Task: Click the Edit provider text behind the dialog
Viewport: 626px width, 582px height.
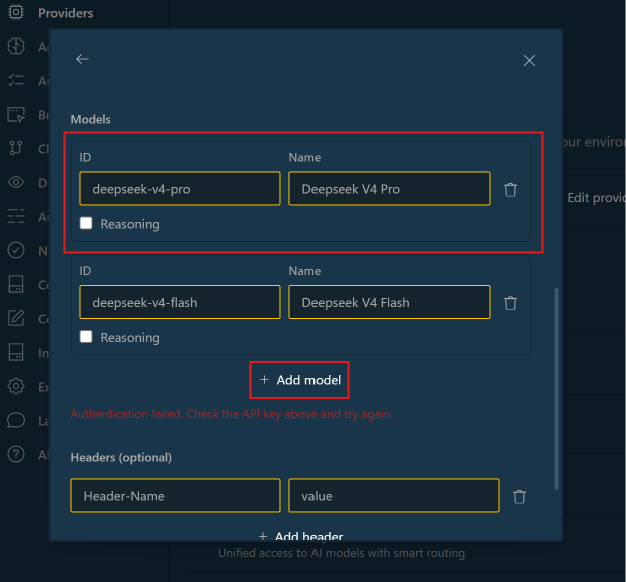Action: coord(596,198)
